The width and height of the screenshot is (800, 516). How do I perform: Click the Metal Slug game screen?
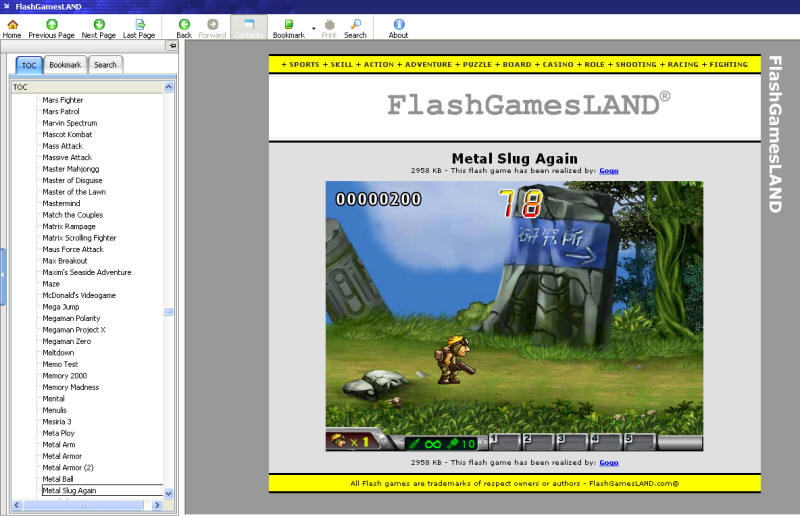[514, 316]
